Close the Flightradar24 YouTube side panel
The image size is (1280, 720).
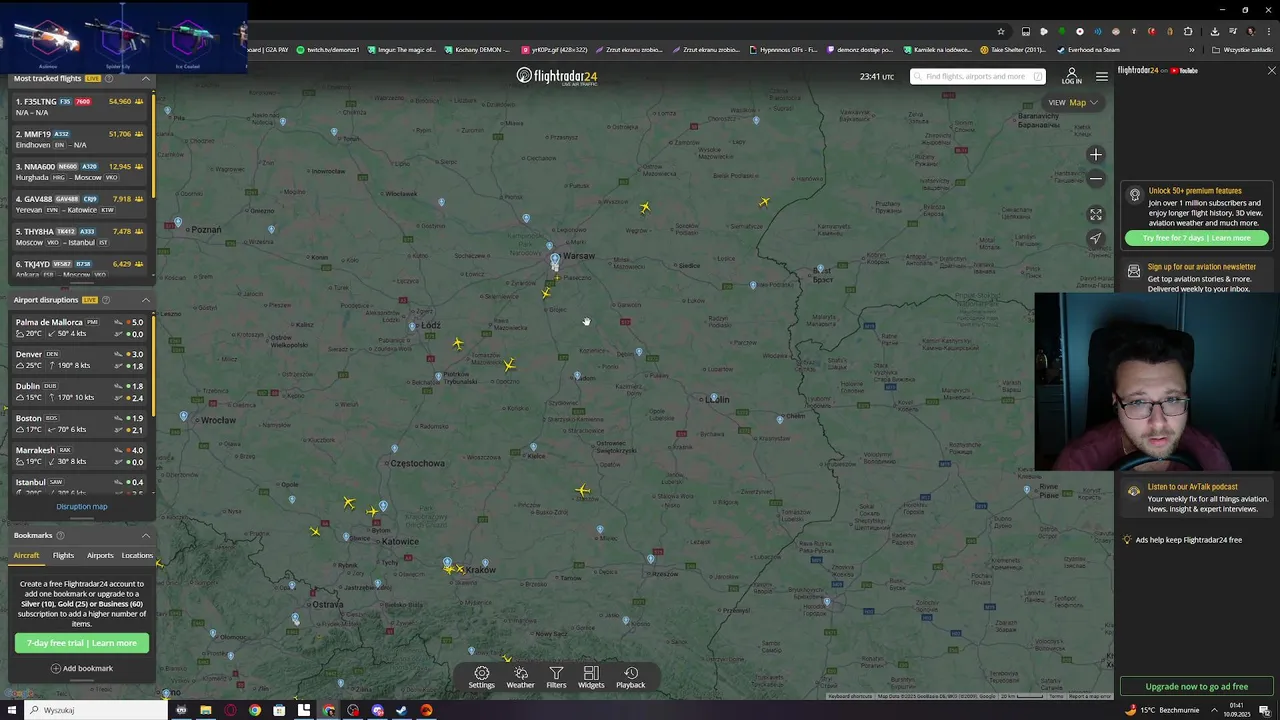tap(1271, 71)
